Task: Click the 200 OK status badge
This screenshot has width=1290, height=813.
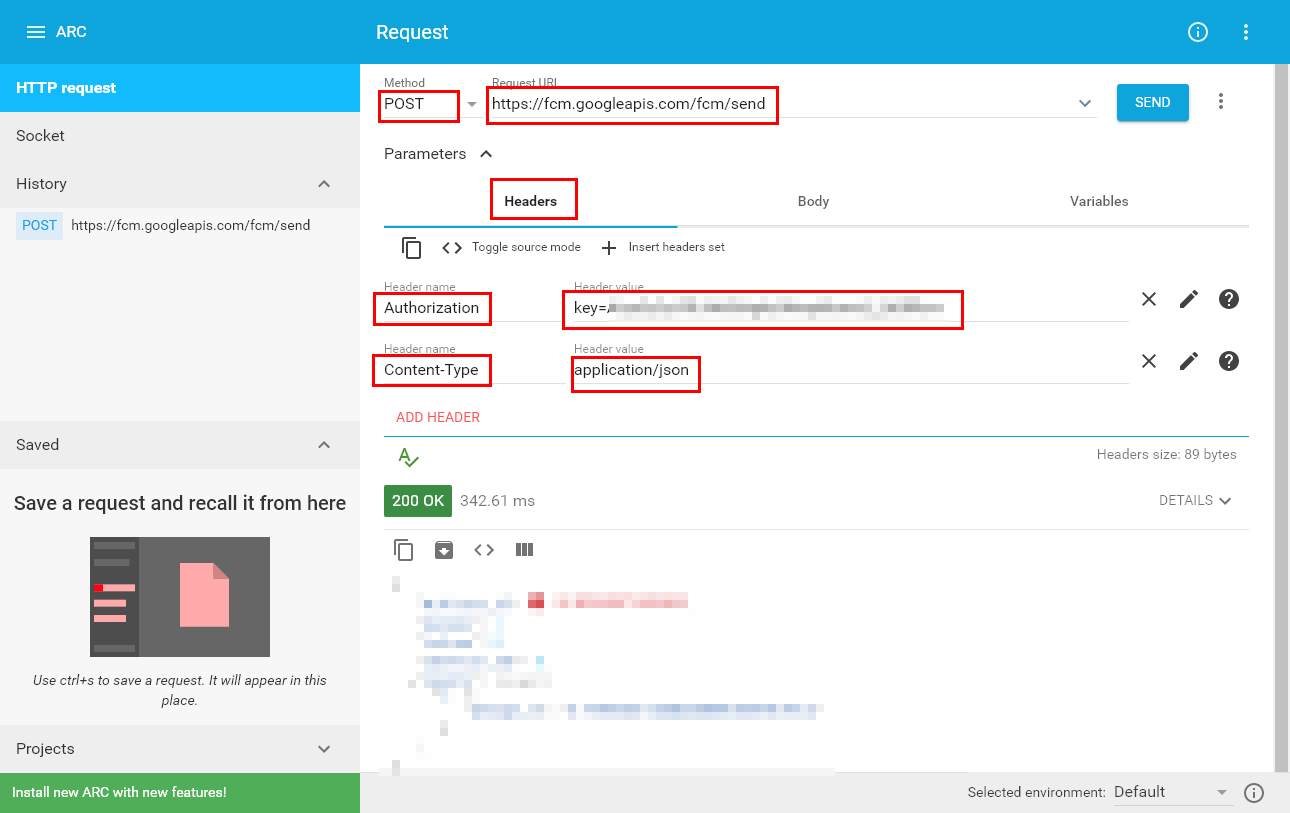Action: [x=418, y=500]
